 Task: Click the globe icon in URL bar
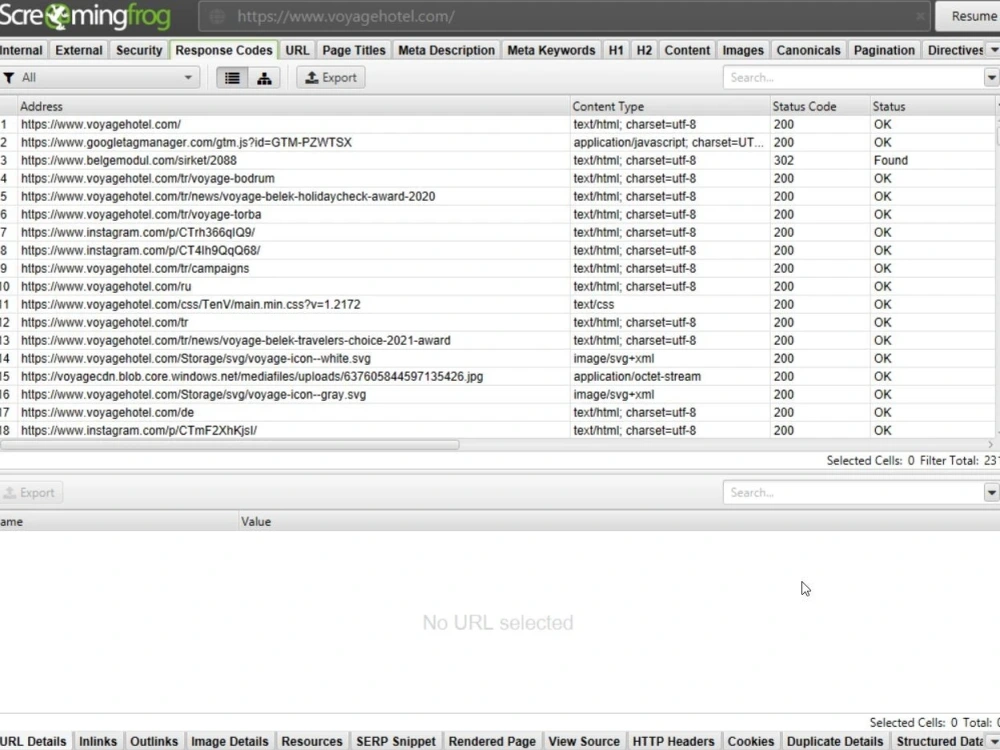[217, 17]
